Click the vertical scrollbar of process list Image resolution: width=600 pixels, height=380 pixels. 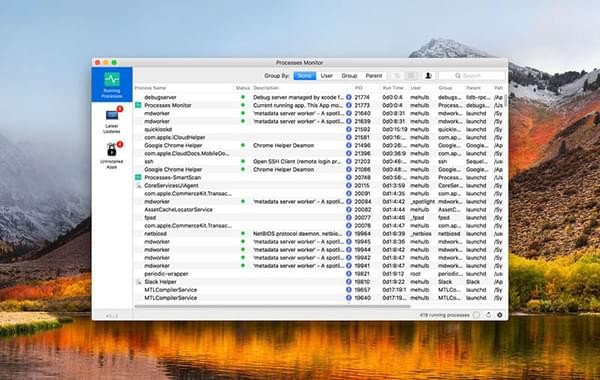(x=506, y=100)
